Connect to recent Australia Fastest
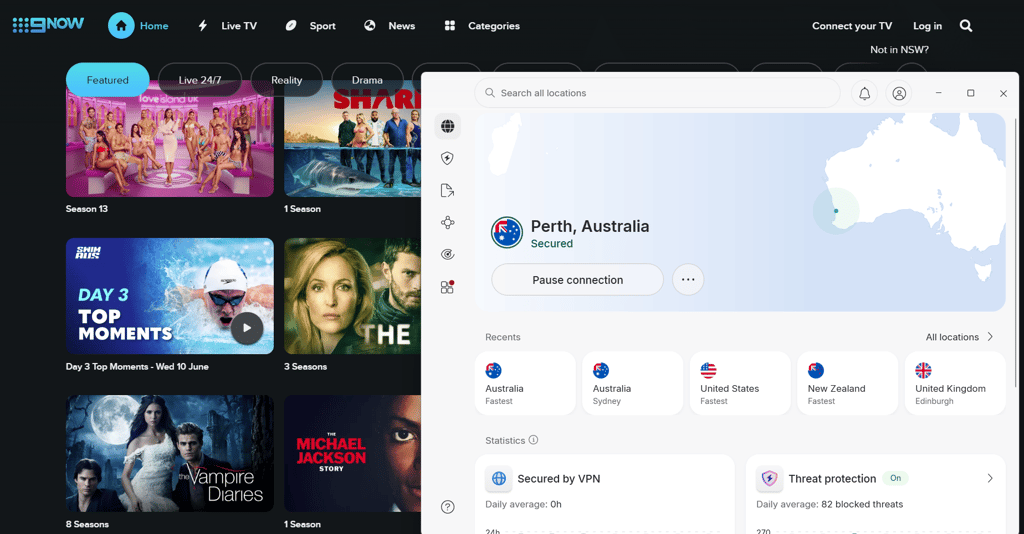1024x534 pixels. coord(525,383)
